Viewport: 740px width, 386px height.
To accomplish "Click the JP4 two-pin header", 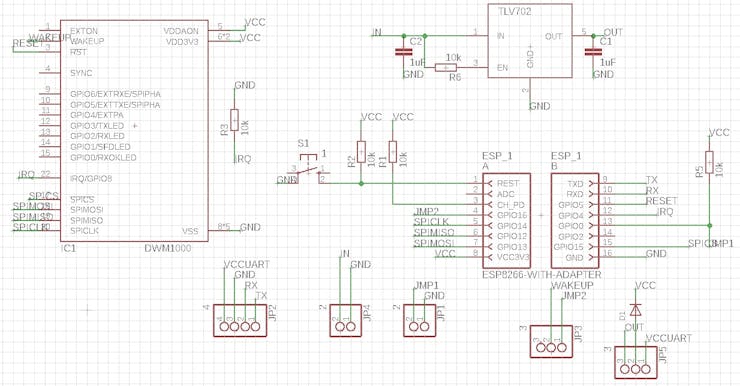I will (x=345, y=320).
